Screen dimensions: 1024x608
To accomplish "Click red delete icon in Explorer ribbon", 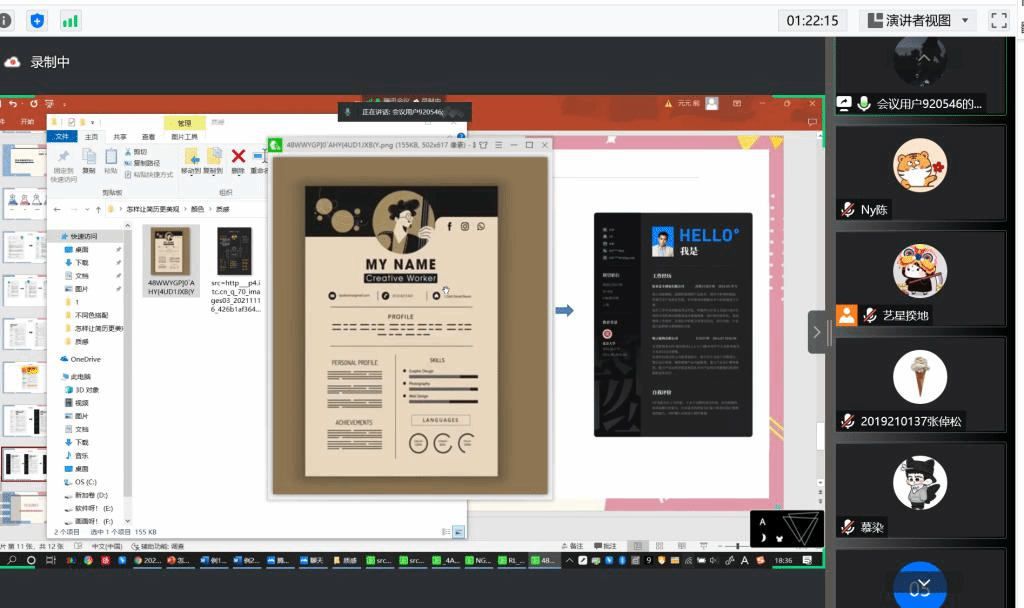I will click(238, 156).
